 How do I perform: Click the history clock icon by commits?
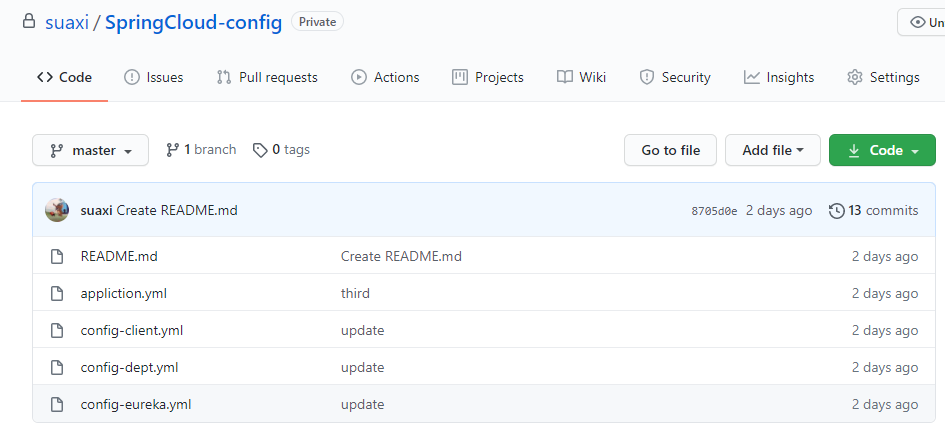[x=837, y=211]
